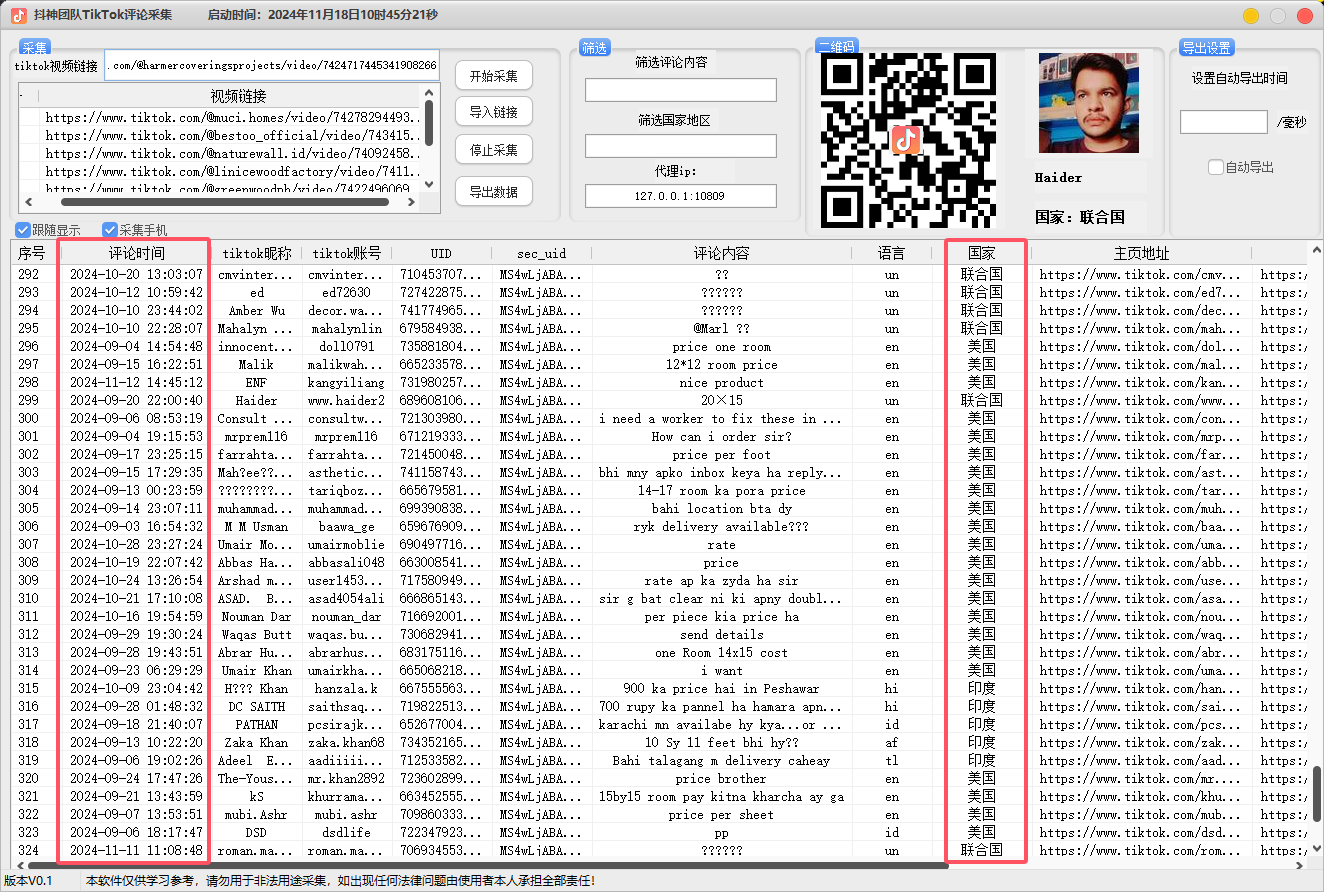Click nickname 'Nouman Dar' in row 311
This screenshot has height=892, width=1324.
[257, 616]
